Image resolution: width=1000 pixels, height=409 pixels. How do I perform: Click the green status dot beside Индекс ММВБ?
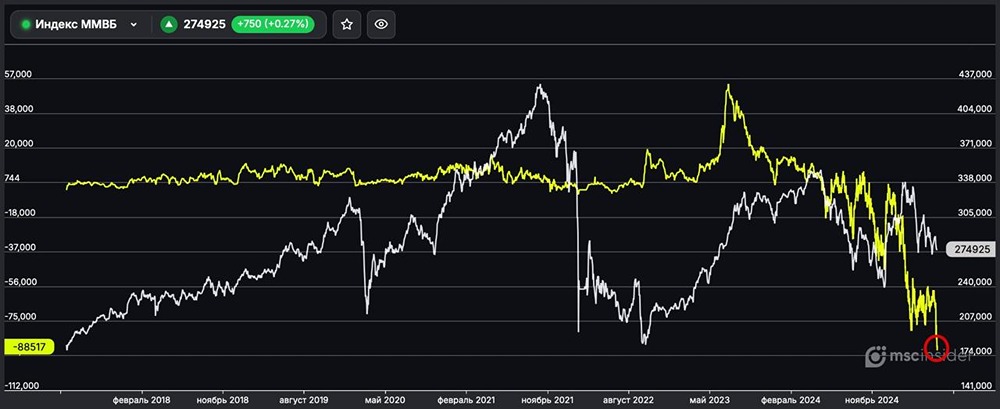tap(26, 25)
